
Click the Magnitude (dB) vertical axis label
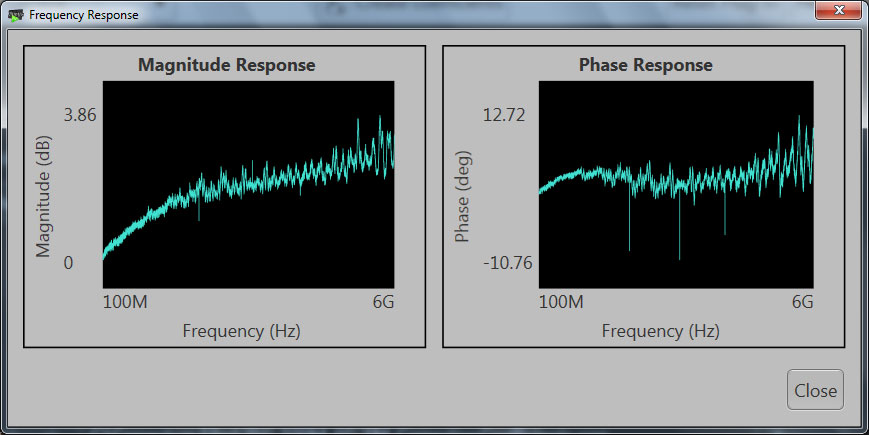pos(43,212)
